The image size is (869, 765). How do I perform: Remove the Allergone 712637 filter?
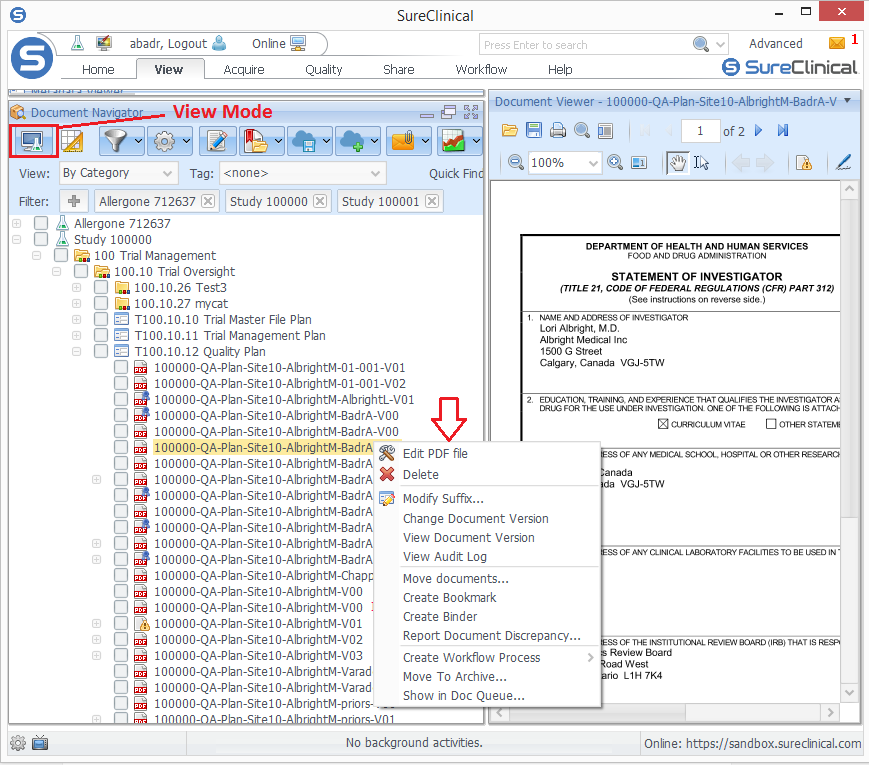point(207,201)
